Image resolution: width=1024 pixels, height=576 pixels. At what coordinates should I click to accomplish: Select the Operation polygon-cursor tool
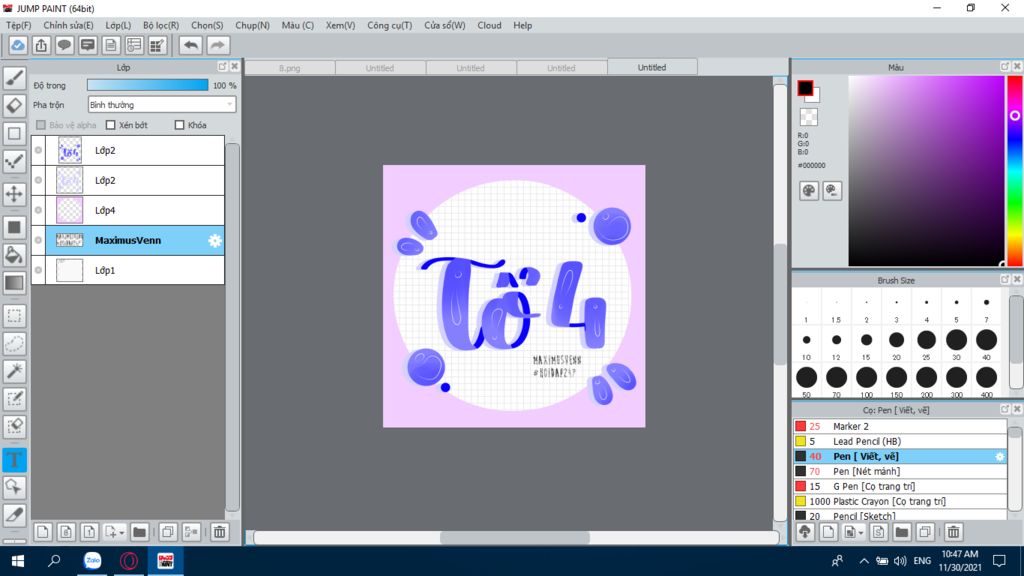(14, 487)
